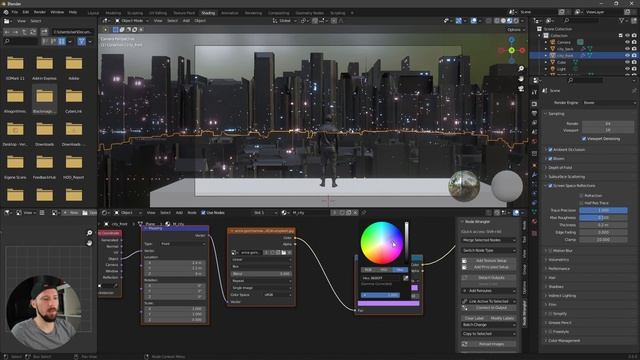Click the file browser refresh icon
The height and width of the screenshot is (360, 640).
tap(33, 31)
